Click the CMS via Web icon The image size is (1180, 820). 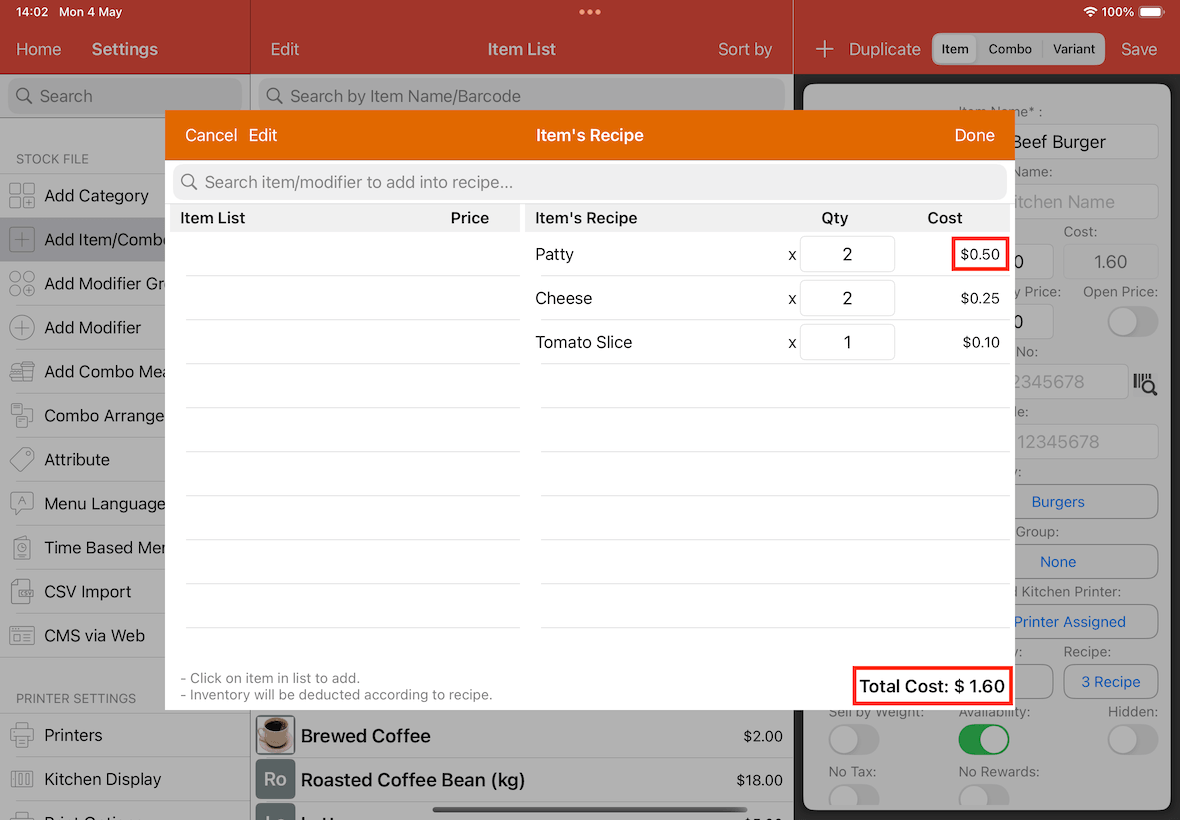point(22,636)
